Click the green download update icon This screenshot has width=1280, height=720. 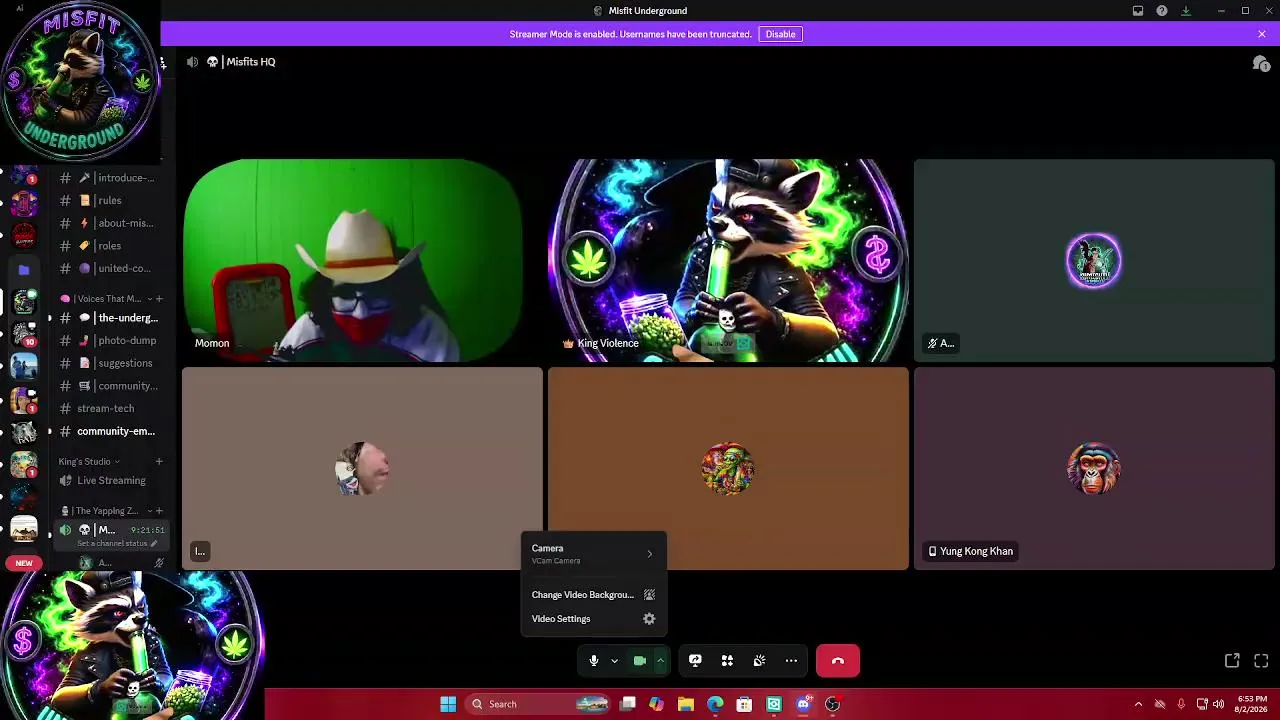[x=1186, y=11]
